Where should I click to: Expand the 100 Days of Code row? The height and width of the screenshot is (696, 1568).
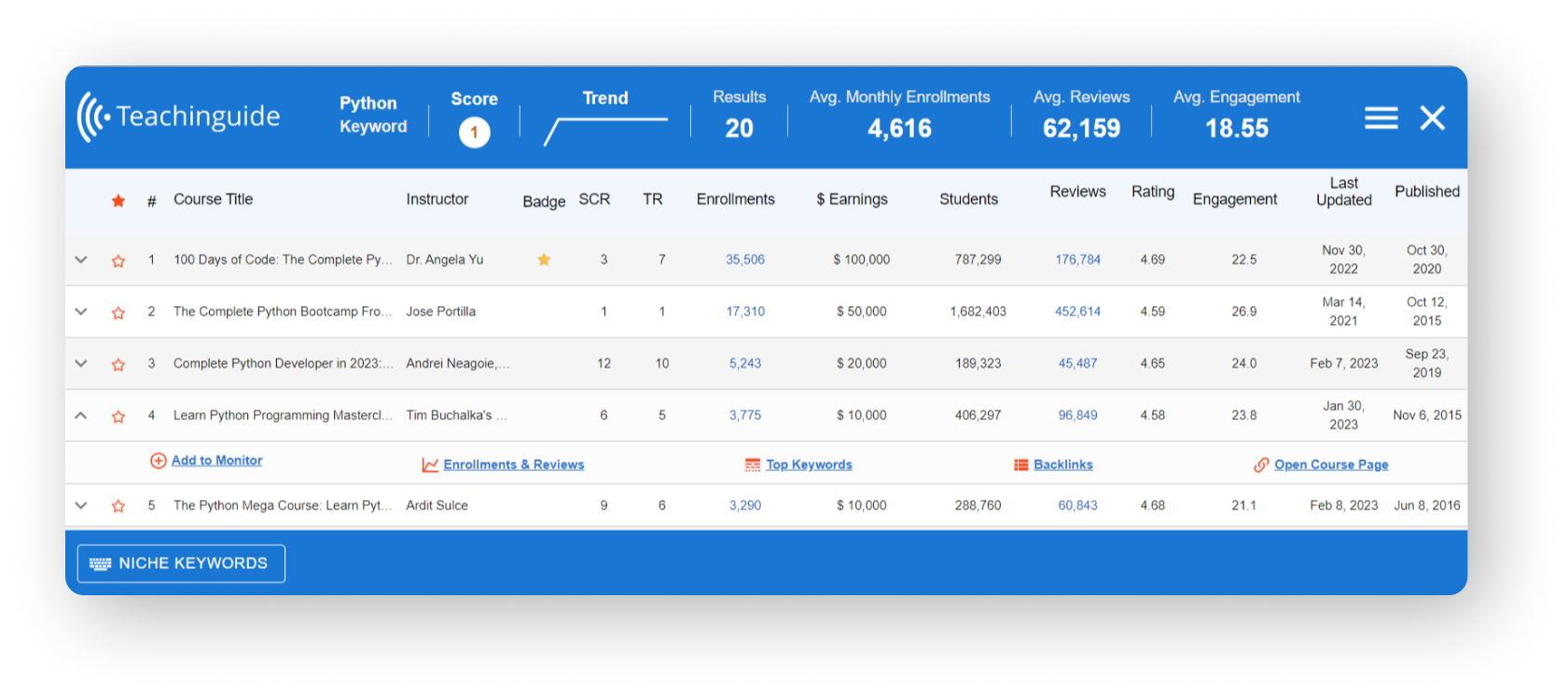(81, 259)
